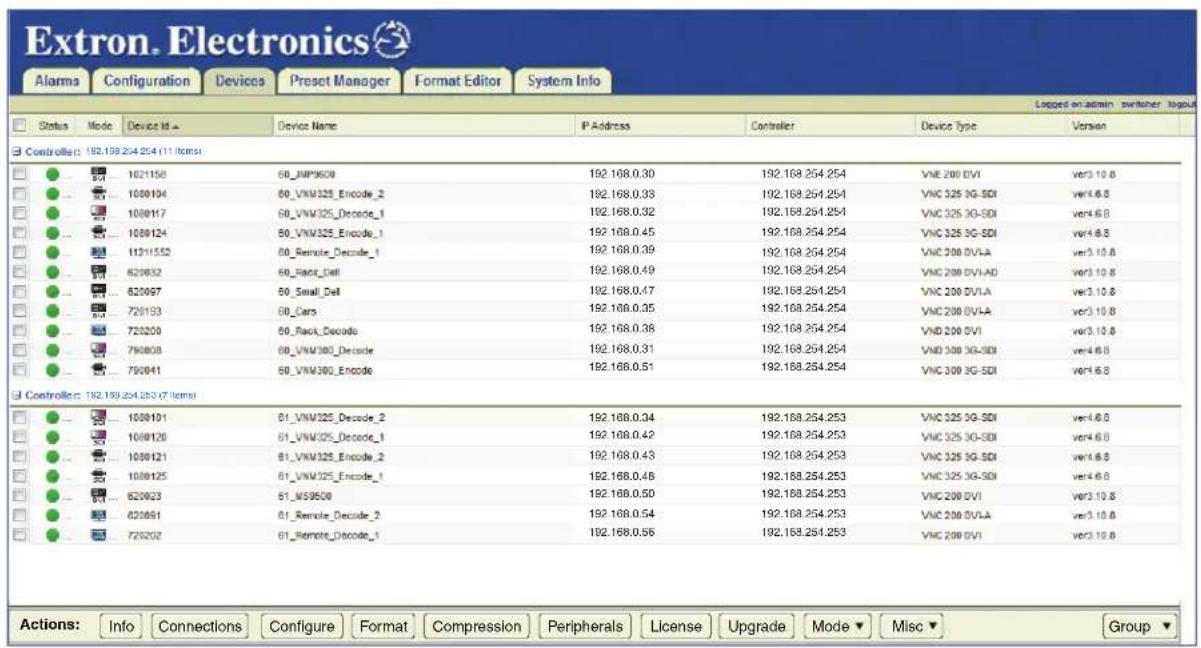This screenshot has width=1201, height=648.
Task: Click the mode icon for 61_Remote_Decode_2
Action: coord(99,515)
